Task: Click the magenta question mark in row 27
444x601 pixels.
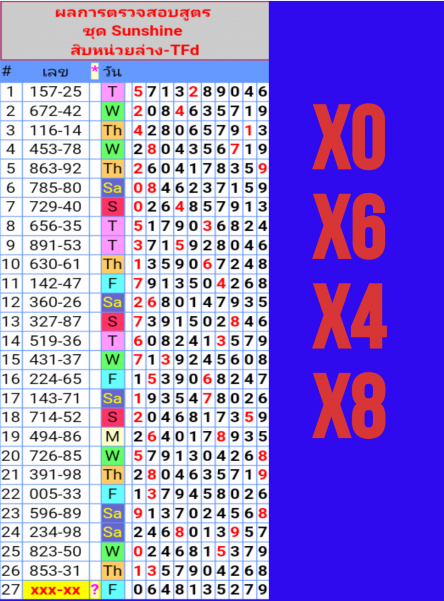Action: [x=95, y=590]
